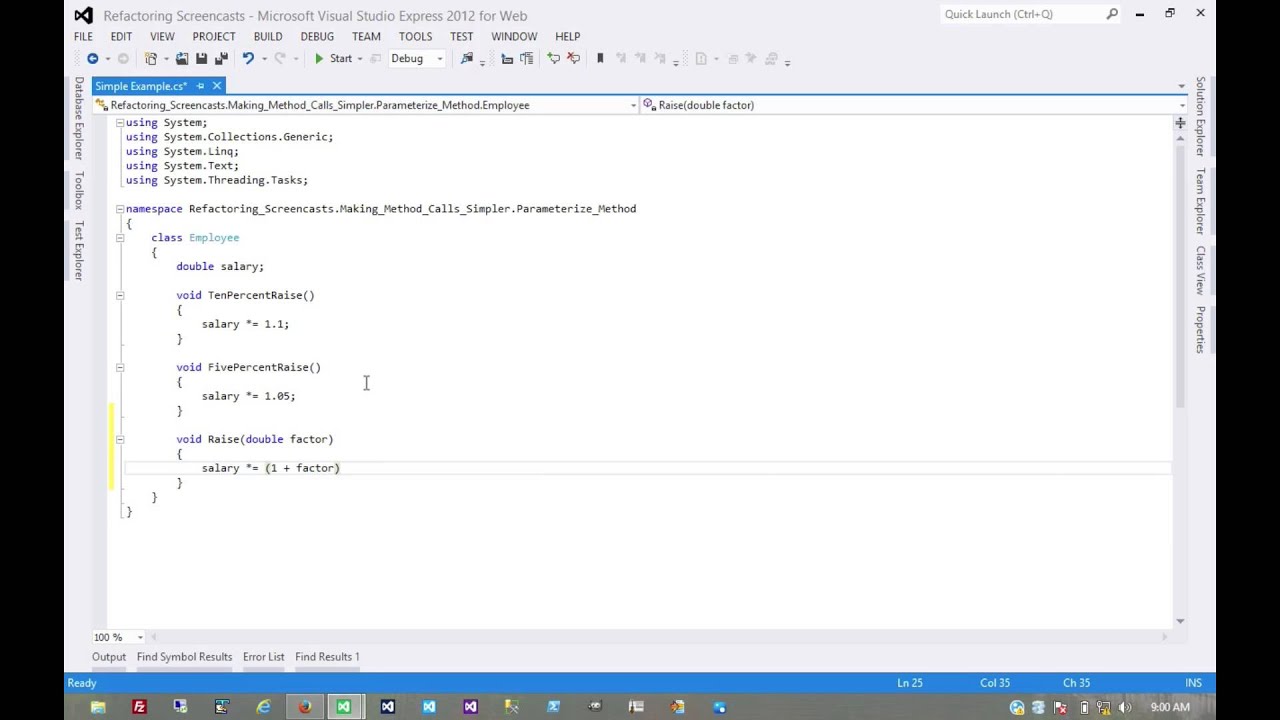Open Internet Explorer from the taskbar

[263, 707]
